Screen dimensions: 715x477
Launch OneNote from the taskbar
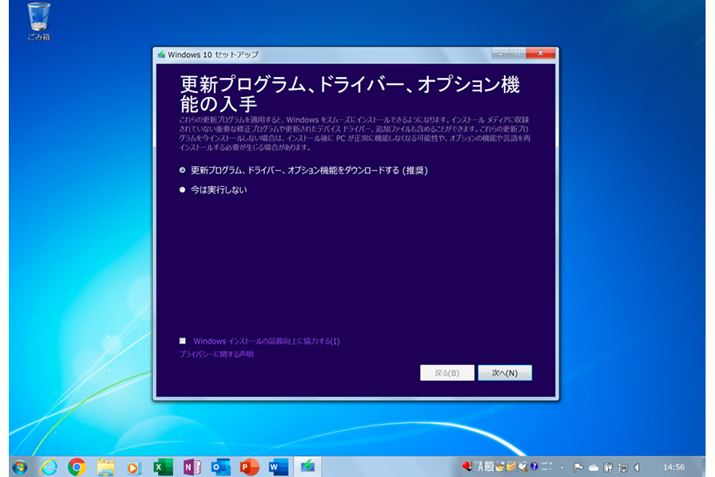[192, 467]
